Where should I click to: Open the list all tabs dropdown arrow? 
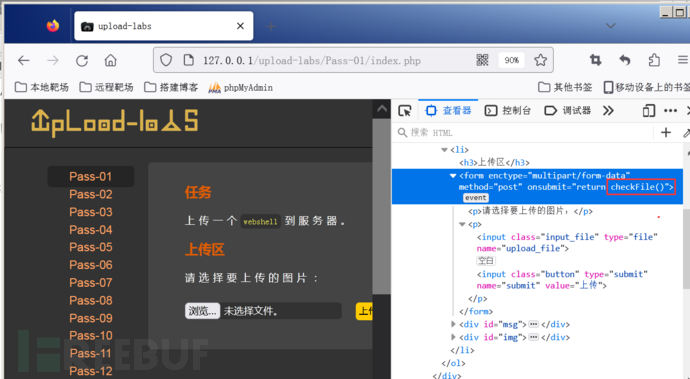[610, 26]
